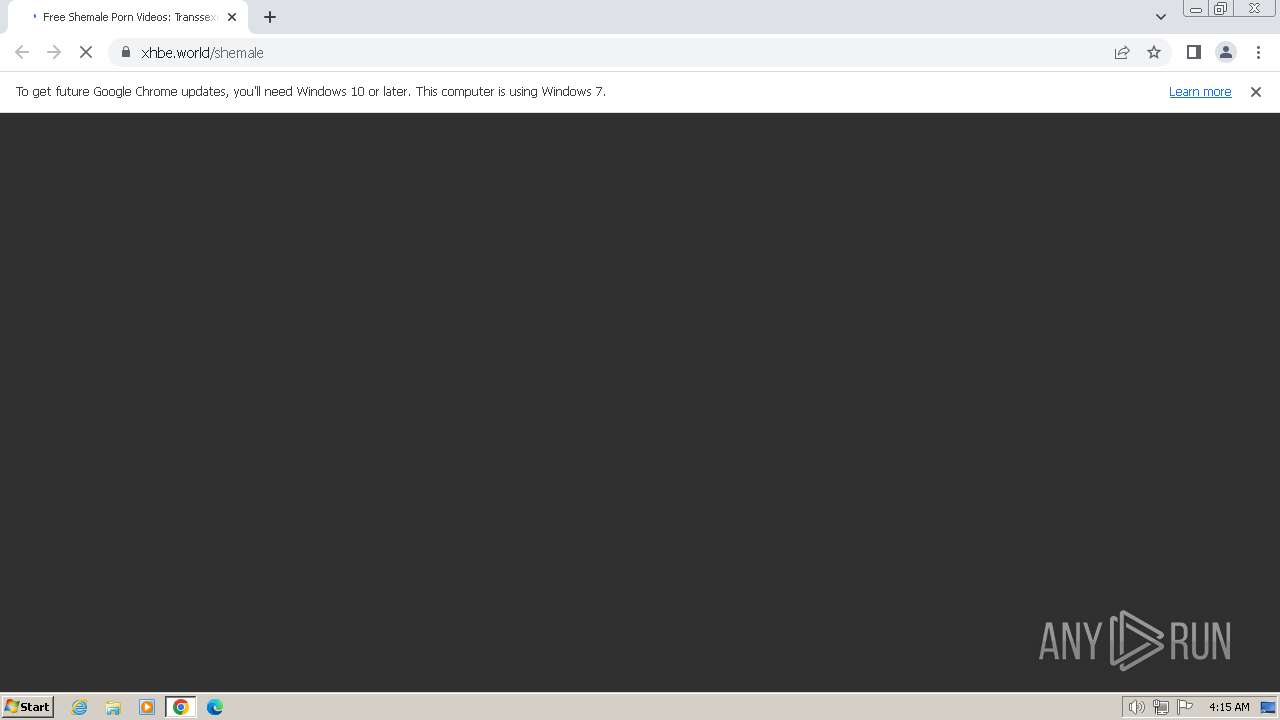Open Windows Explorer folder in taskbar
The width and height of the screenshot is (1280, 720).
coord(113,707)
